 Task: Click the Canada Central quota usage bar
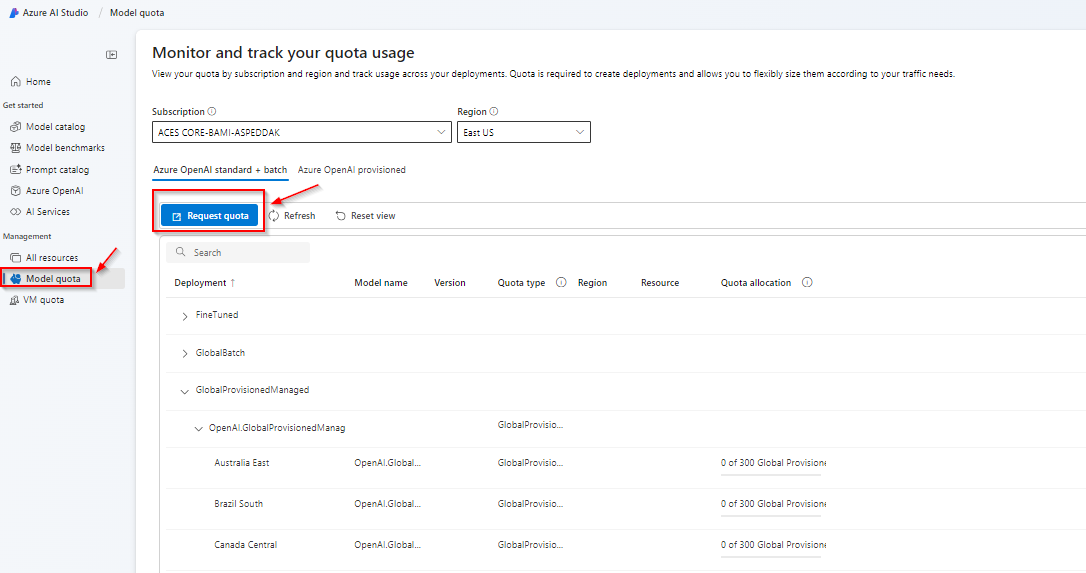(x=771, y=557)
